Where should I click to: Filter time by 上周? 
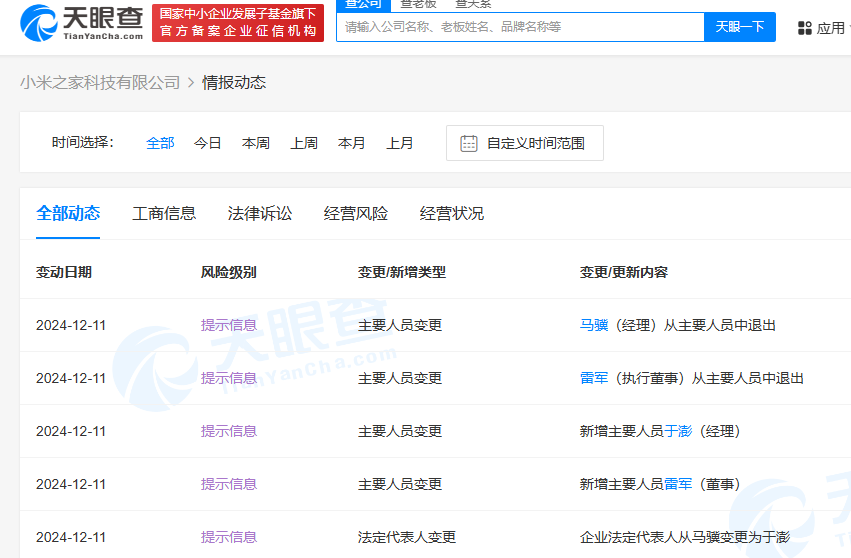tap(304, 143)
